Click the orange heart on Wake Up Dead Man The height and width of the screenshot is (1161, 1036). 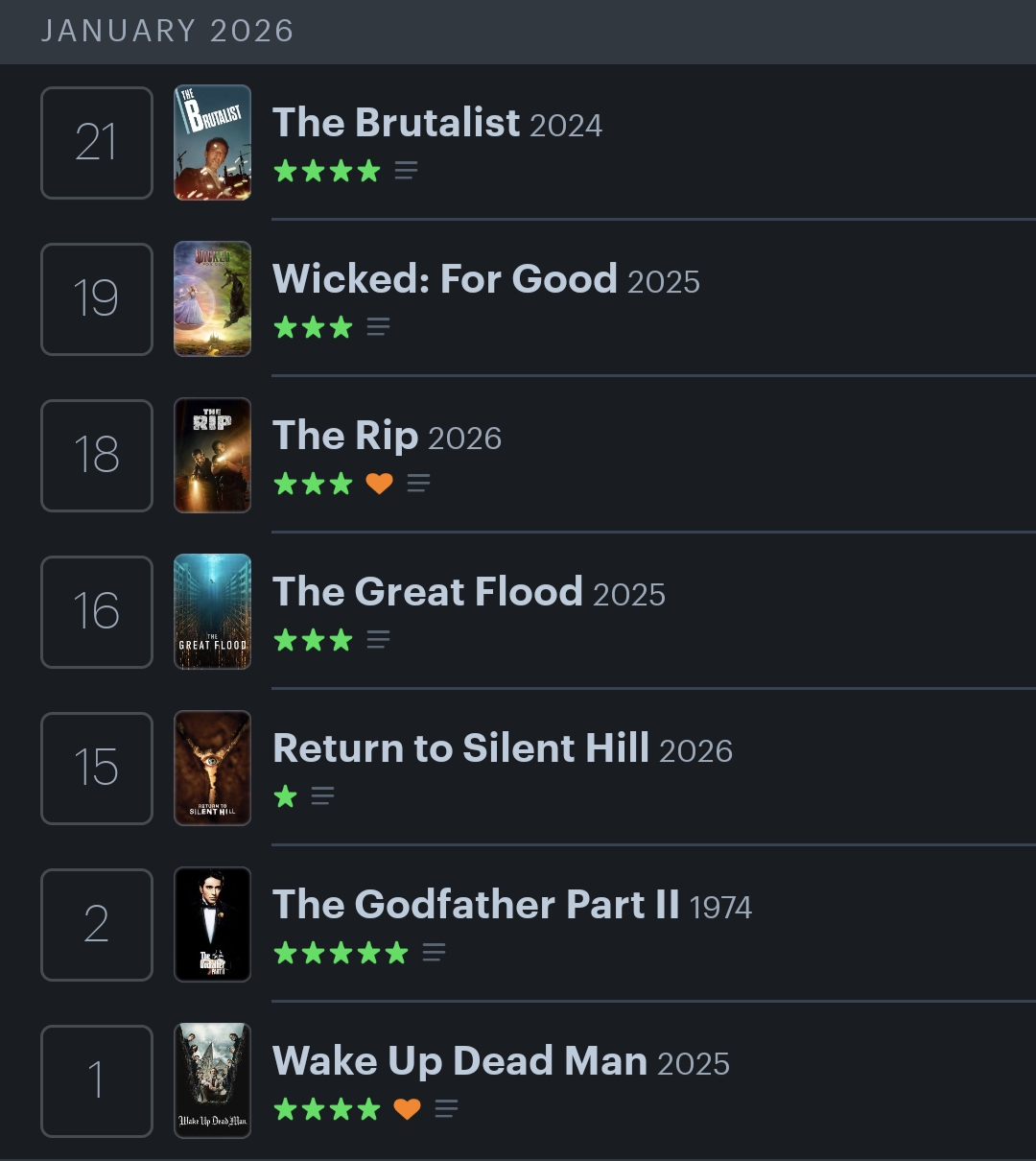click(407, 1109)
